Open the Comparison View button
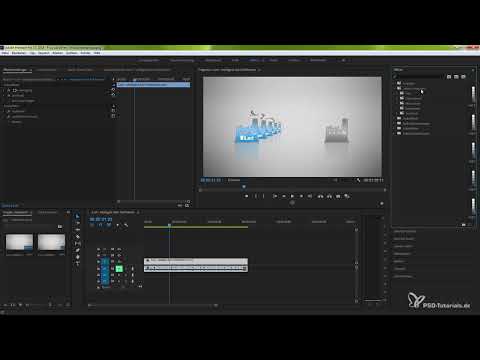480x360 pixels. [347, 196]
